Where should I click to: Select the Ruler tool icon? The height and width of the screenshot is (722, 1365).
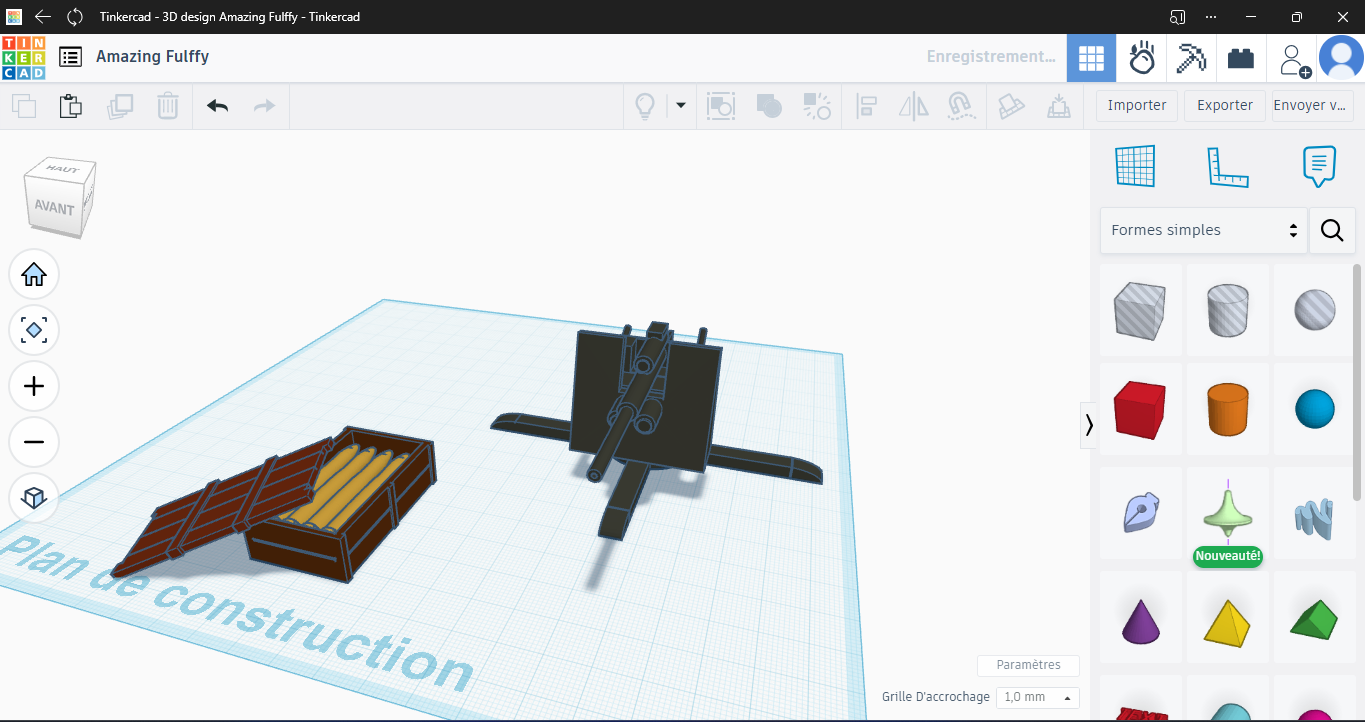pos(1228,166)
